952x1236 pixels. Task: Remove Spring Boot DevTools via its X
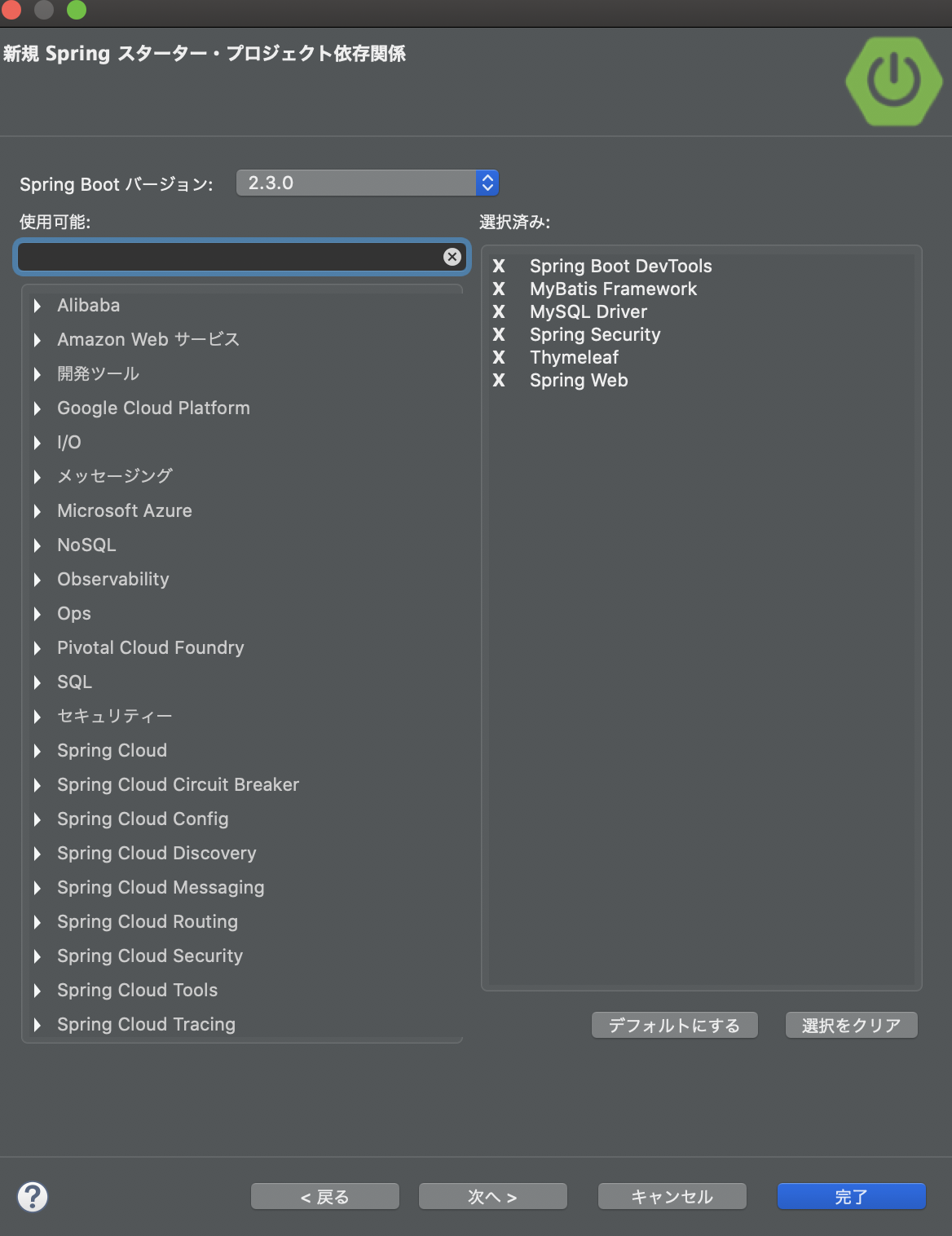499,266
